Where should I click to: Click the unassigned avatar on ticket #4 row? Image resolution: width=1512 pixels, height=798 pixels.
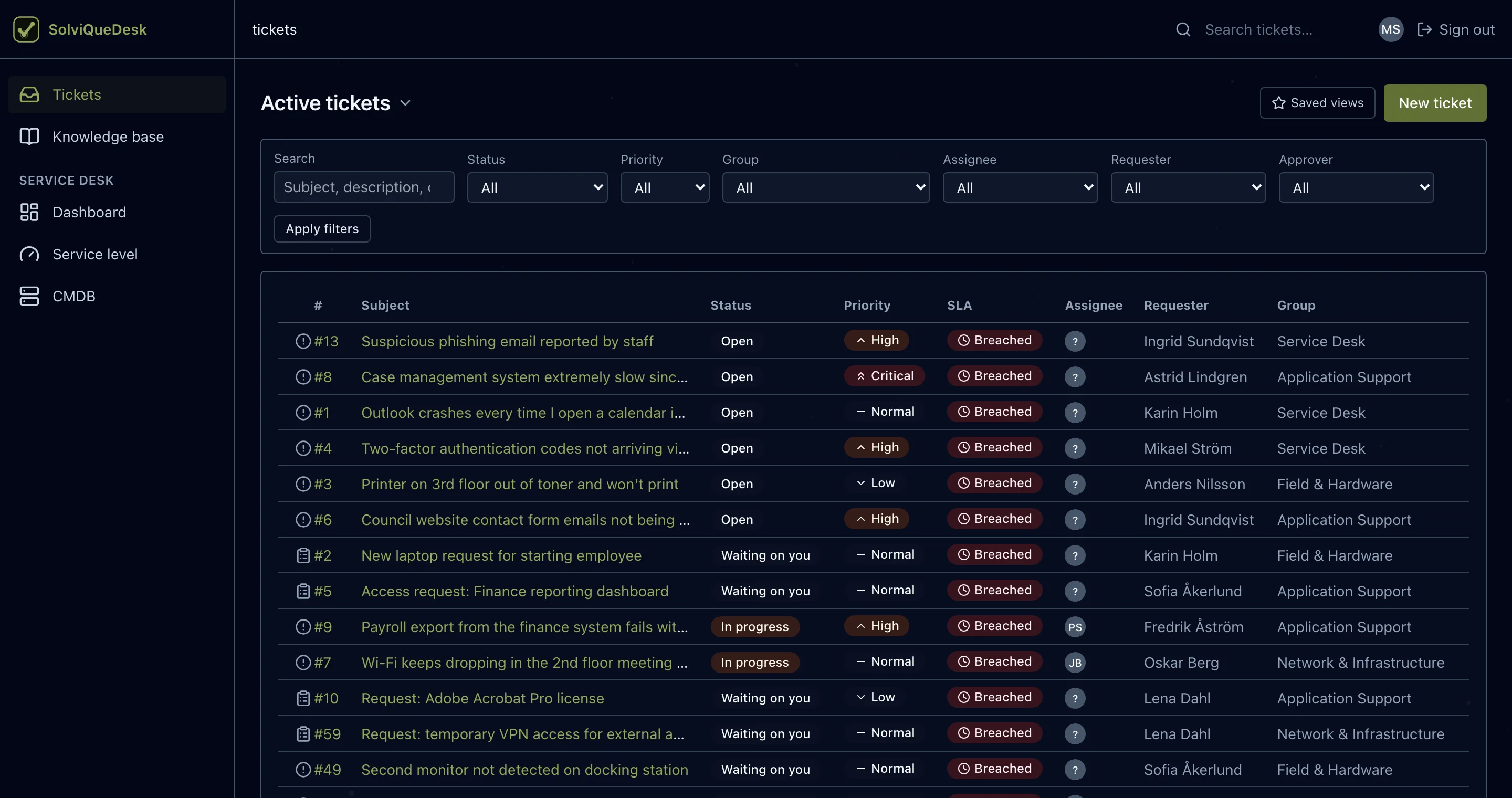pyautogui.click(x=1075, y=448)
